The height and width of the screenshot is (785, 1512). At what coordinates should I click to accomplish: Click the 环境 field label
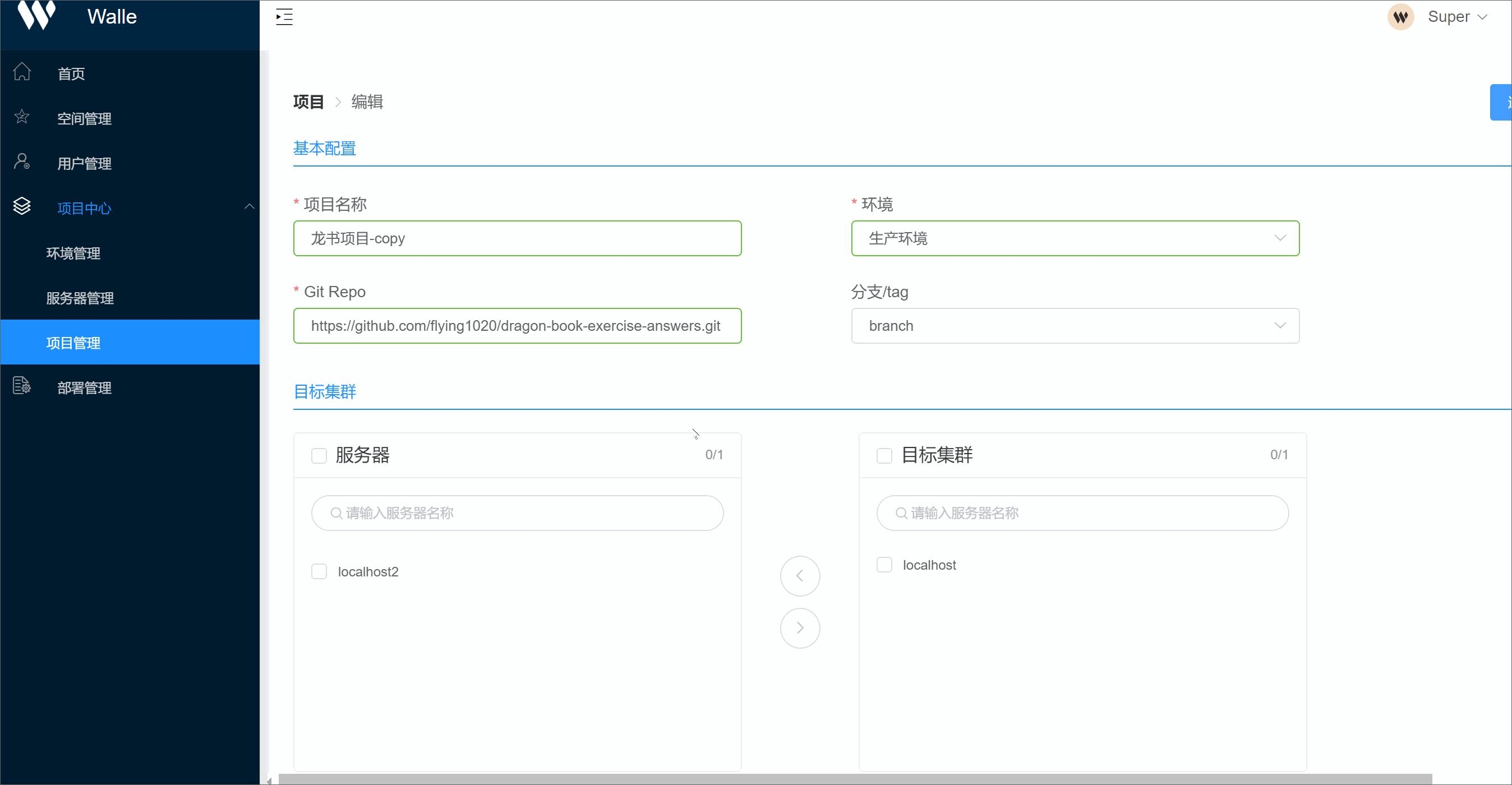coord(877,204)
